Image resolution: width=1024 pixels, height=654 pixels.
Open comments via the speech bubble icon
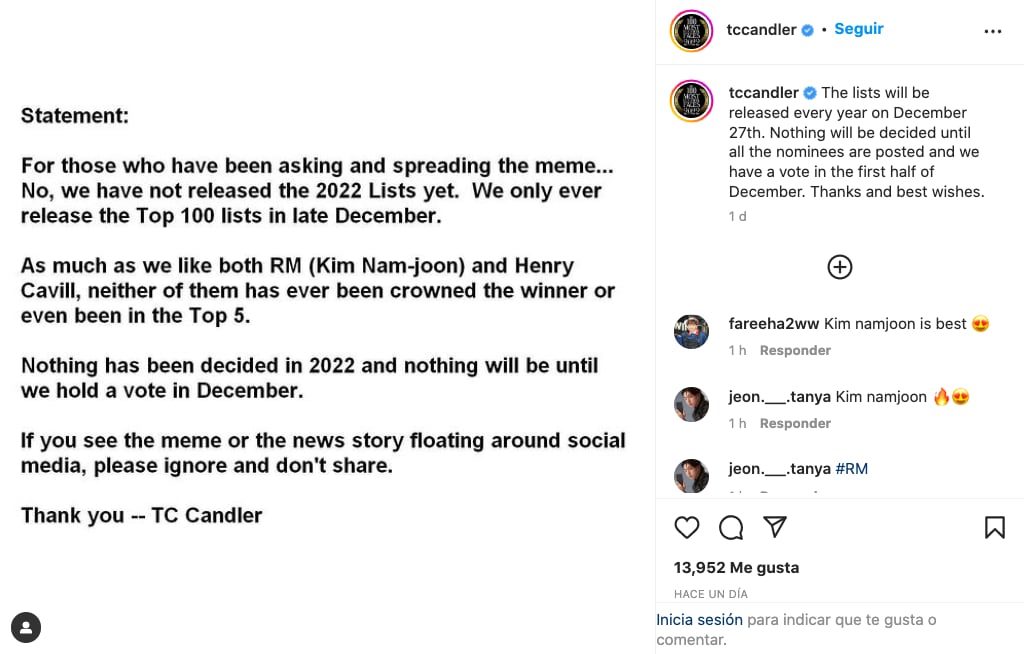point(731,527)
